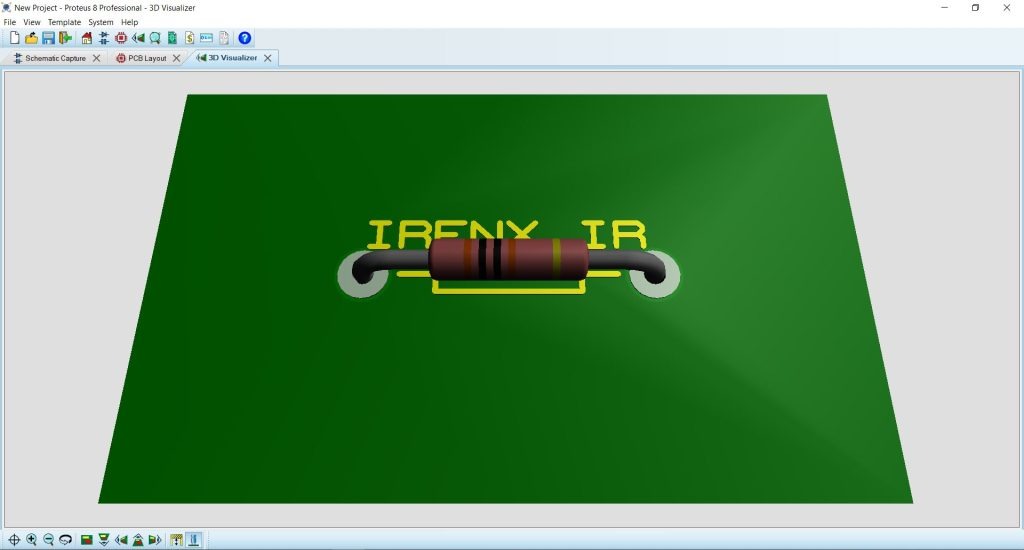Image resolution: width=1024 pixels, height=550 pixels.
Task: Click the New Project icon
Action: tap(14, 38)
